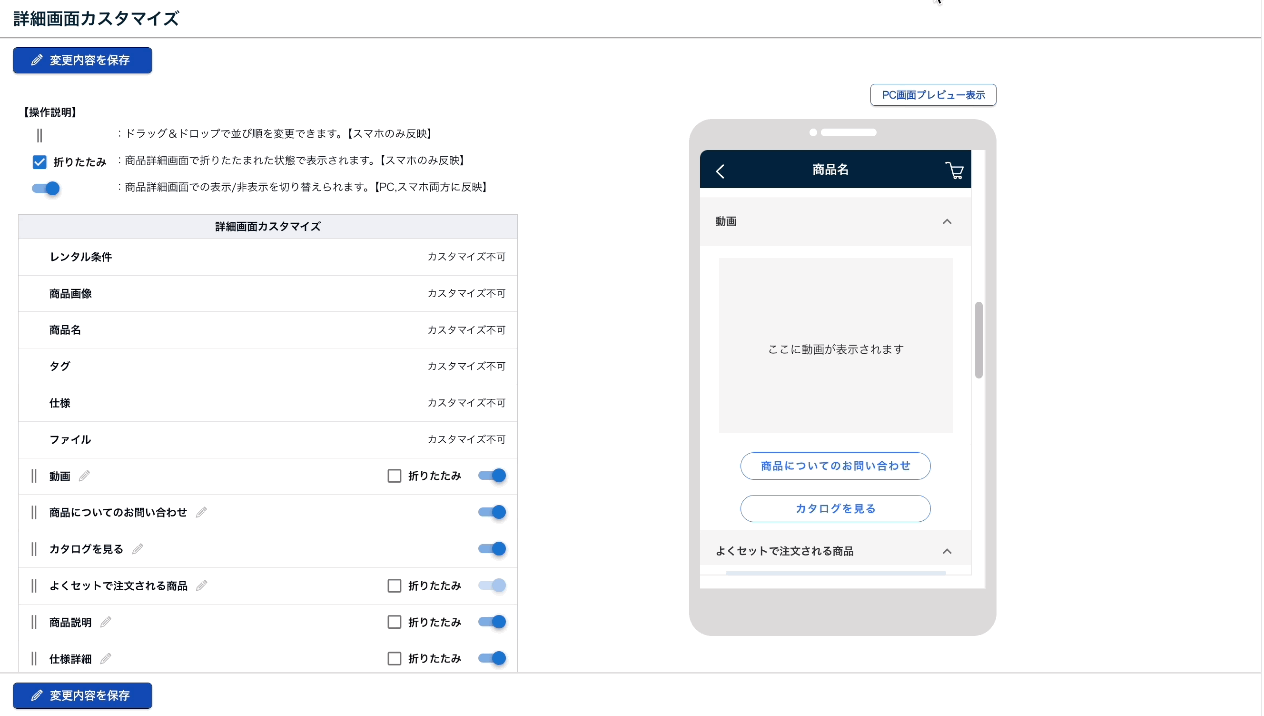
Task: Click the back arrow in phone preview header
Action: click(720, 171)
